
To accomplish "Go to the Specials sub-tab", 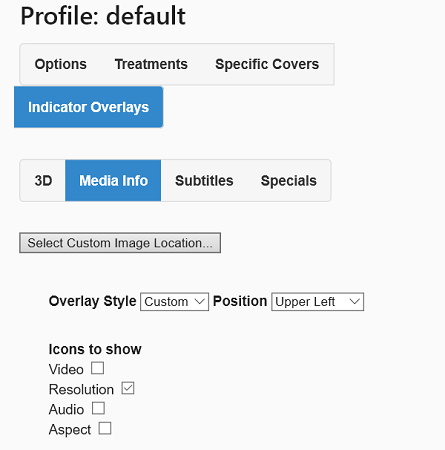I will [289, 181].
